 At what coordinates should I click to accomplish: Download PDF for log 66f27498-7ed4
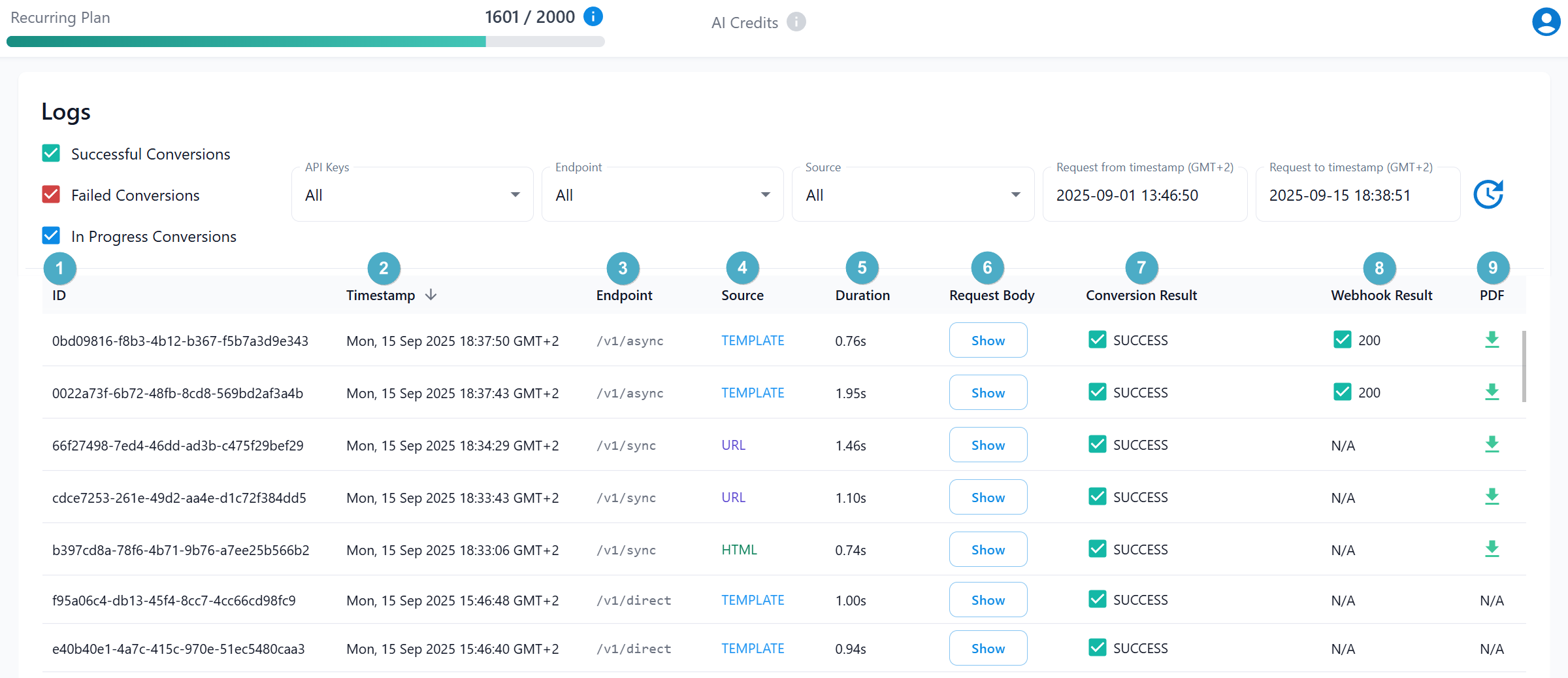coord(1492,445)
